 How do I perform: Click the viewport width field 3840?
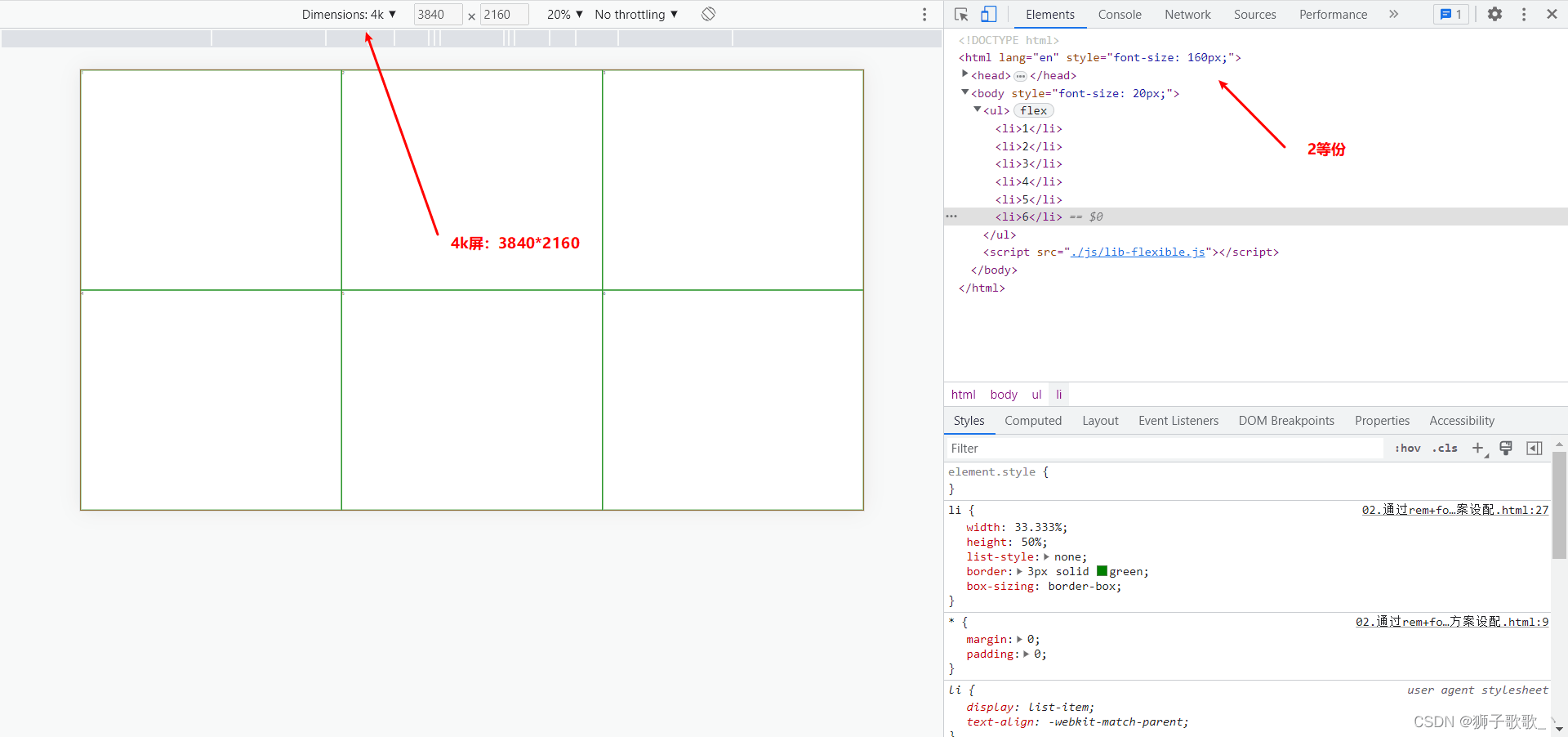[438, 14]
